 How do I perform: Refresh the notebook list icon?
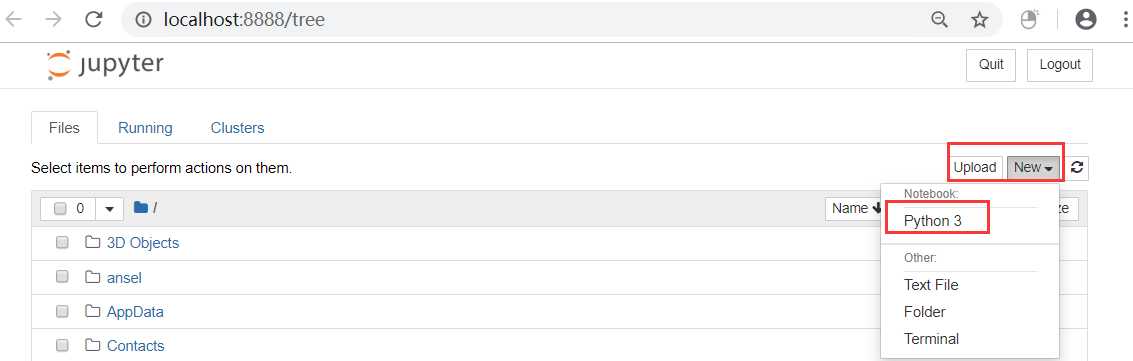[x=1077, y=168]
